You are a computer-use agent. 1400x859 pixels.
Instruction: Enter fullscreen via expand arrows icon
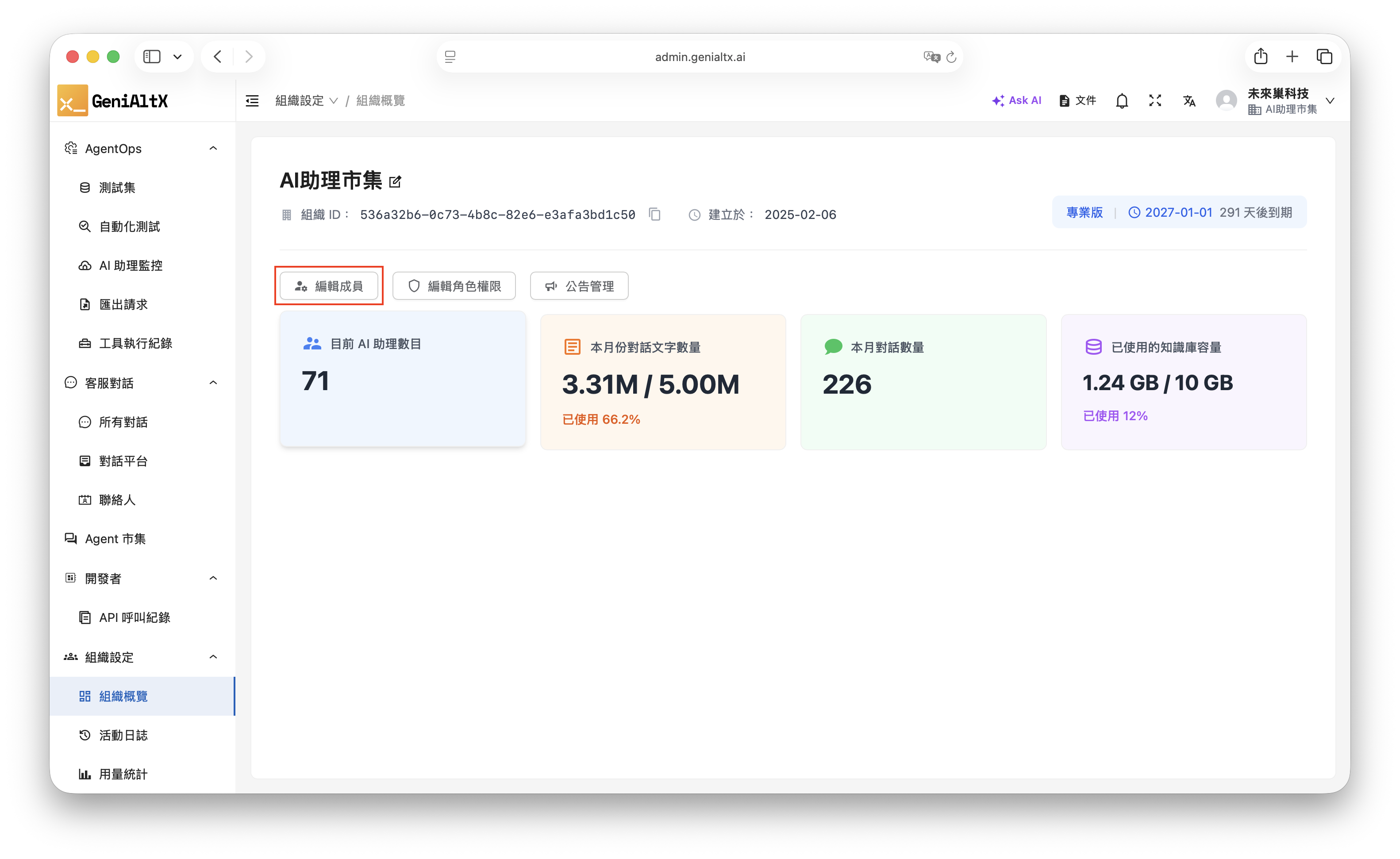pyautogui.click(x=1155, y=100)
